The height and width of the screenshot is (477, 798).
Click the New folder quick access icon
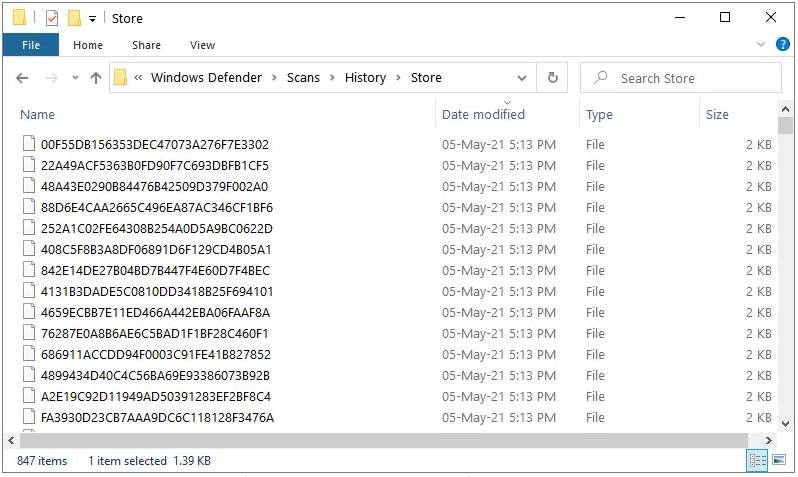74,18
